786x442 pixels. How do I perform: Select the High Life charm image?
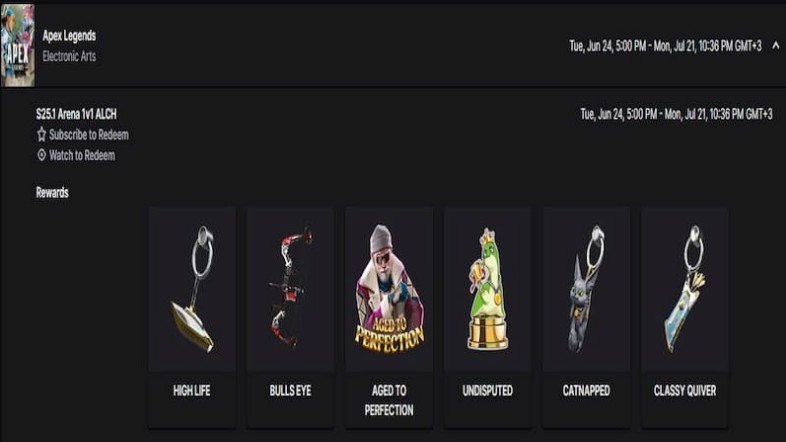[x=192, y=289]
